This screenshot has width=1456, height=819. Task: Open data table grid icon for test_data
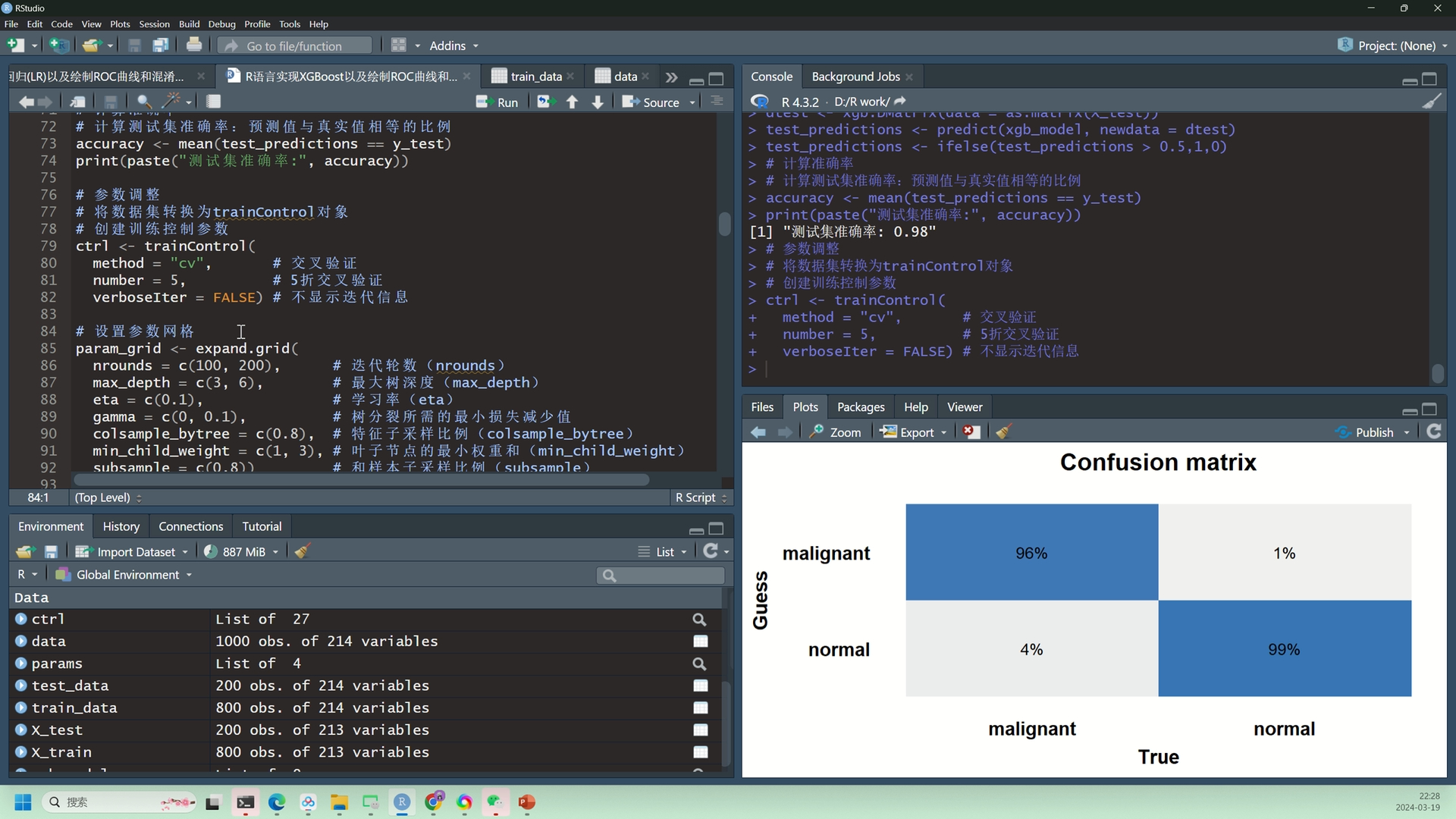point(700,686)
